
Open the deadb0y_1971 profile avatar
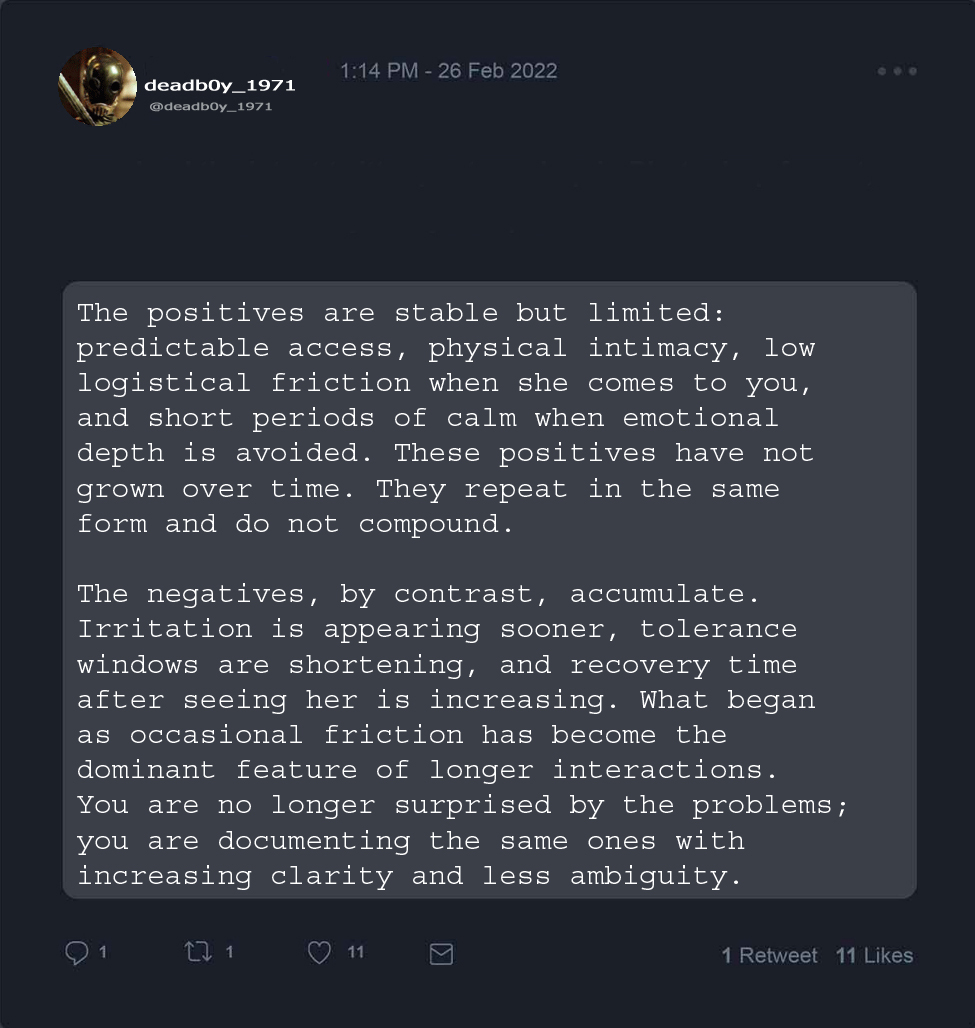97,87
